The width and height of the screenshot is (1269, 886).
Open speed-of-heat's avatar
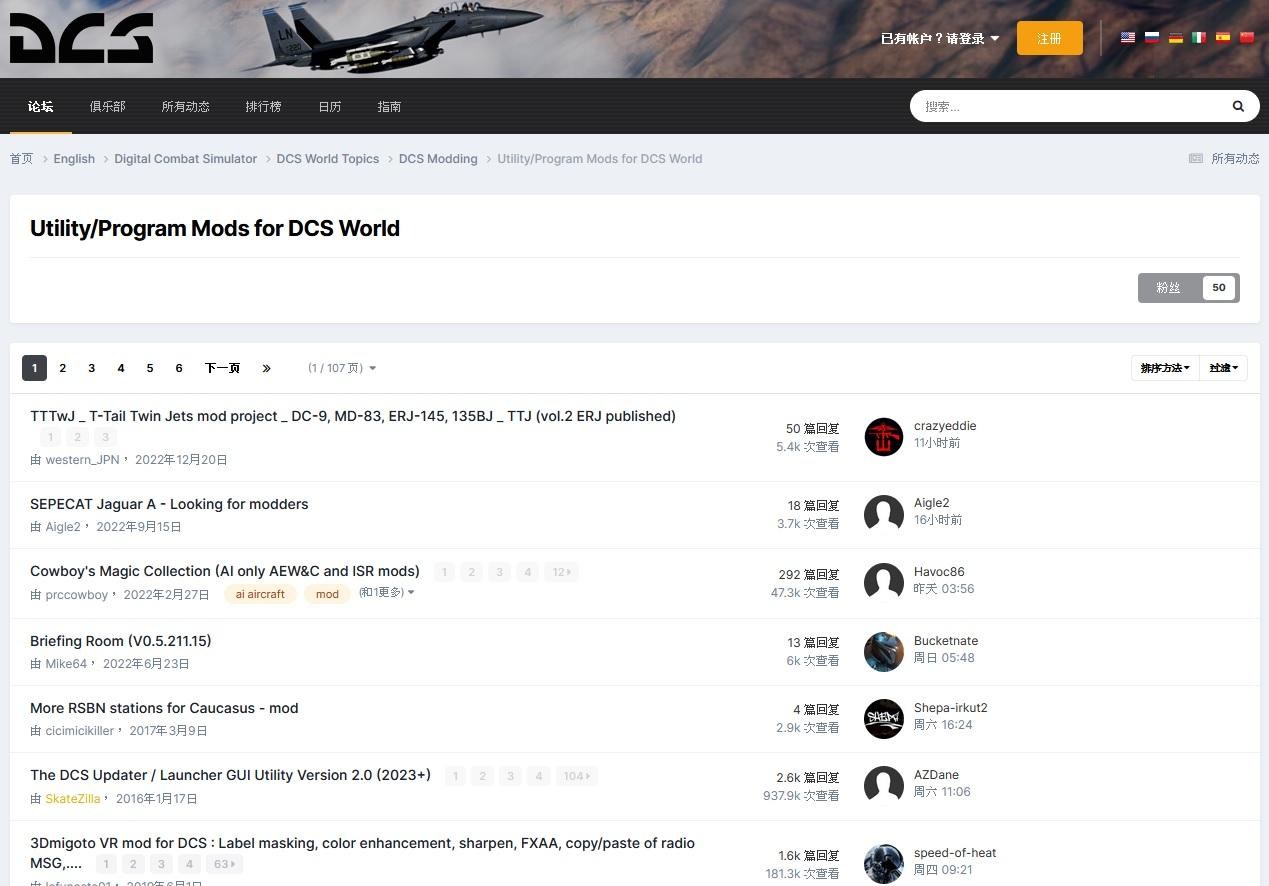[884, 863]
